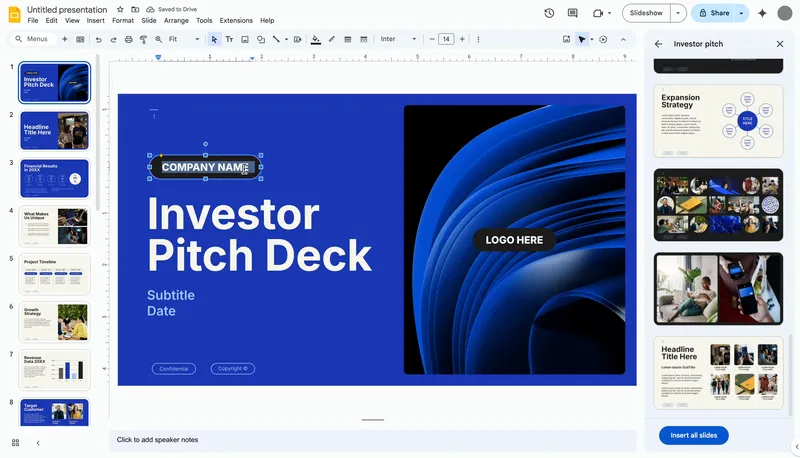Click the Google Slides home logo

click(x=14, y=14)
